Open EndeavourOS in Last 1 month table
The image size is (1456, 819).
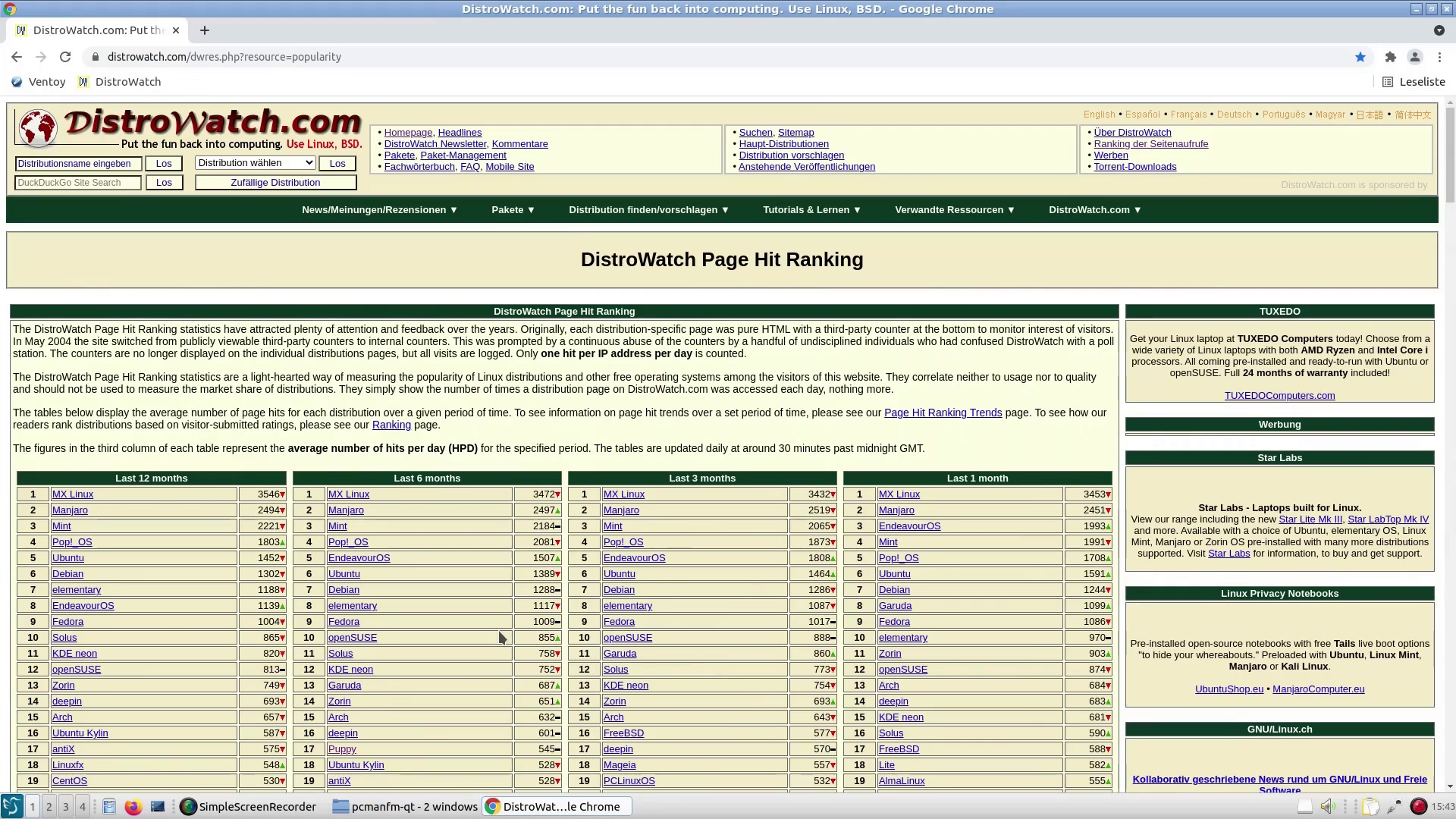909,526
